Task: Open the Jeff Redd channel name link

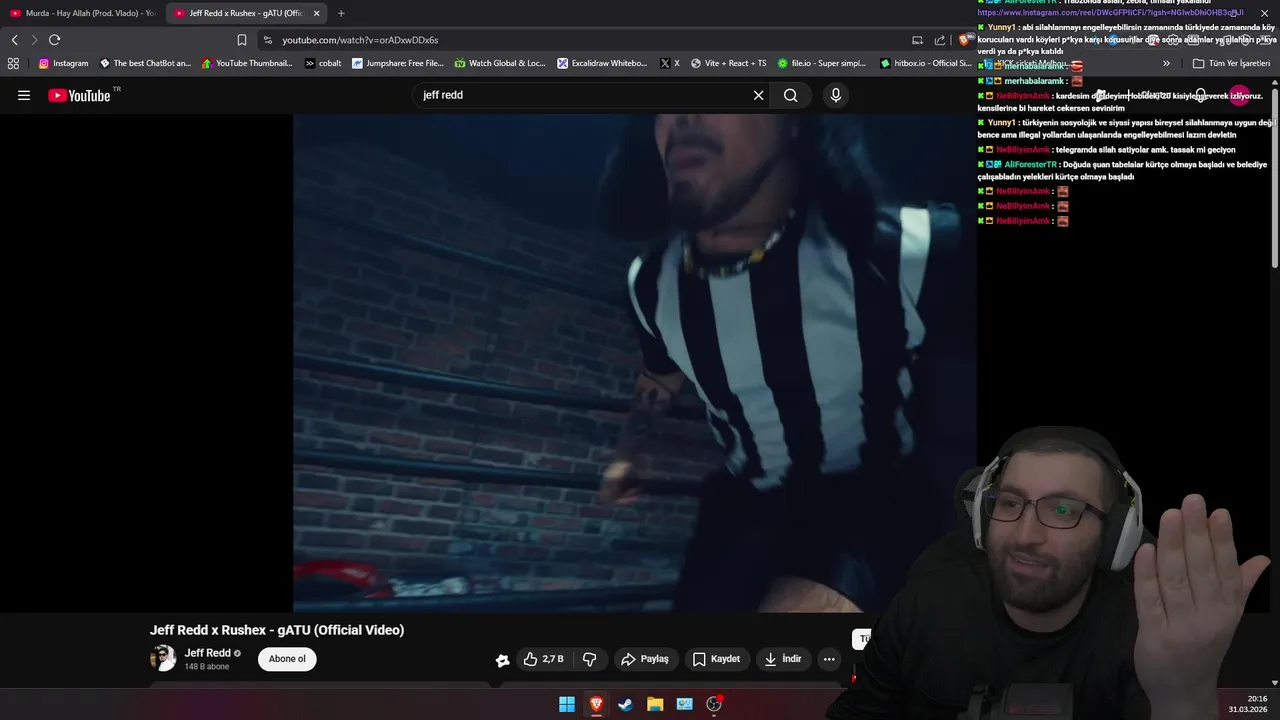Action: (207, 653)
